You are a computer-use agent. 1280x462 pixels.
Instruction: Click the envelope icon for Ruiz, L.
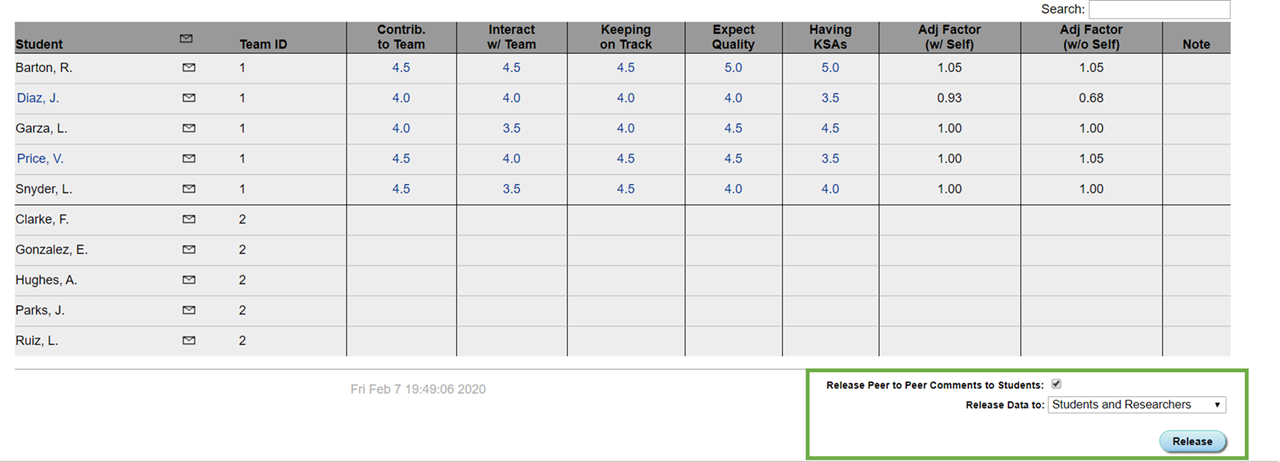189,340
